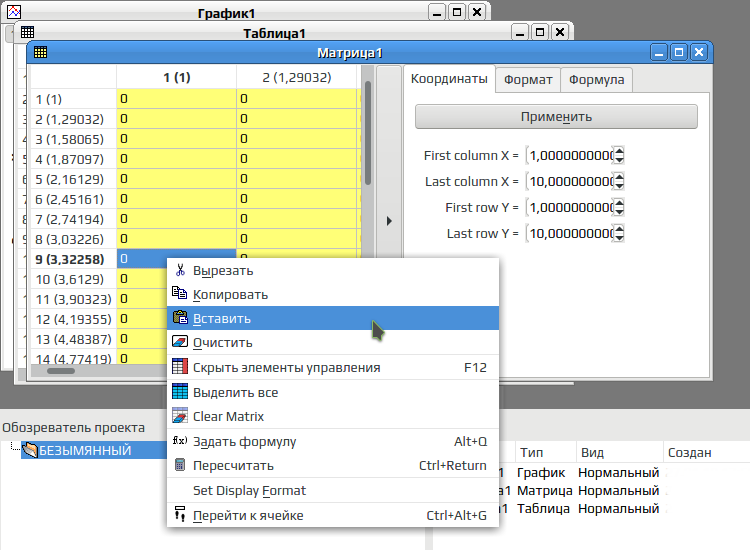Switch to the Формат tab

point(528,79)
